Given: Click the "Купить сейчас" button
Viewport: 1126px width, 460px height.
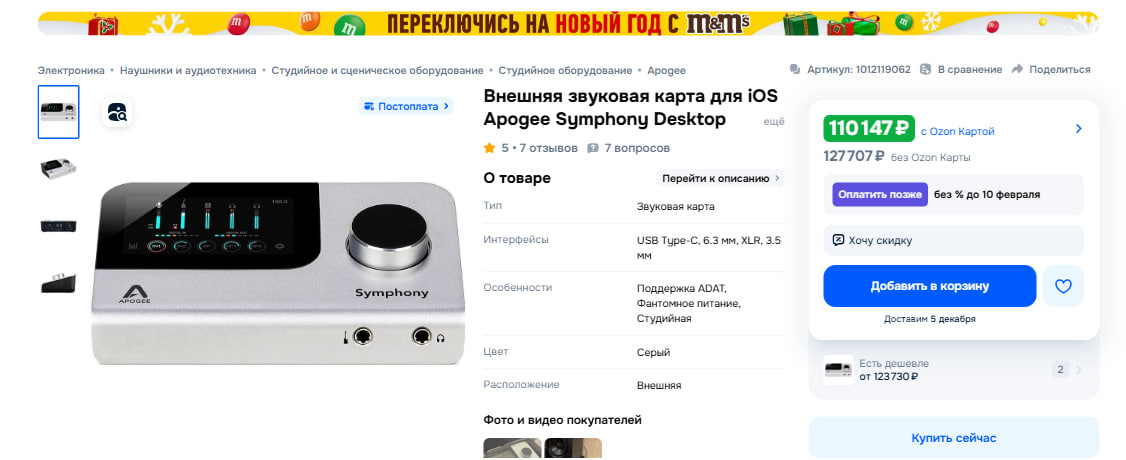Looking at the screenshot, I should (954, 438).
